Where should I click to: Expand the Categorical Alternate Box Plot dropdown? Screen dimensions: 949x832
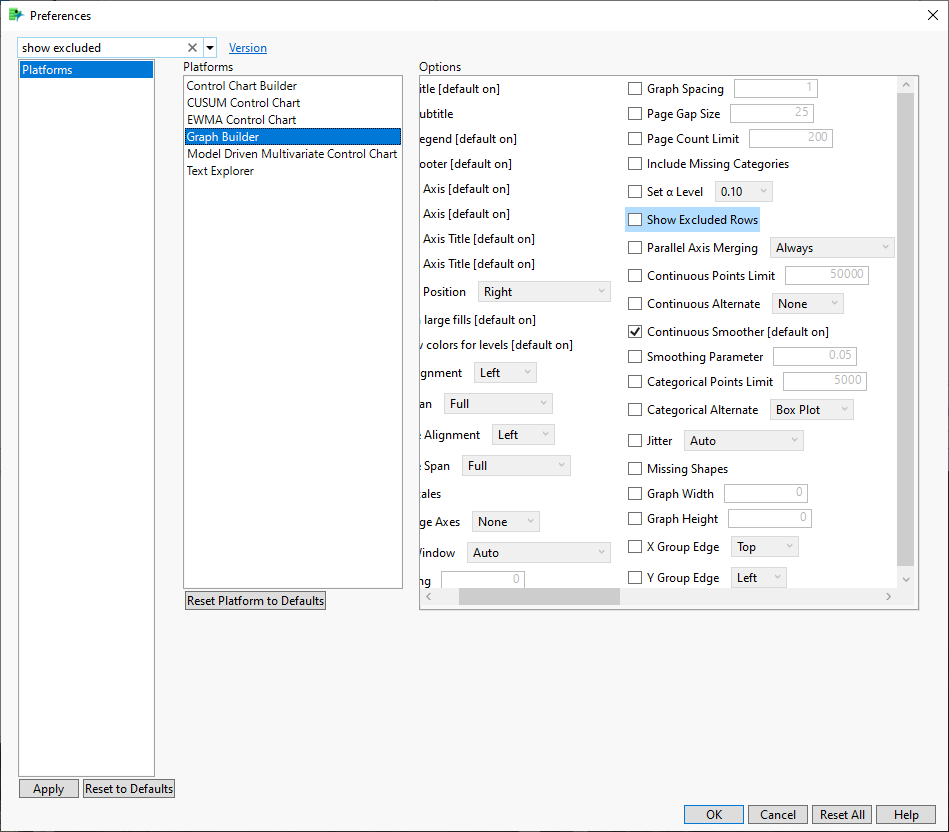[x=813, y=410]
